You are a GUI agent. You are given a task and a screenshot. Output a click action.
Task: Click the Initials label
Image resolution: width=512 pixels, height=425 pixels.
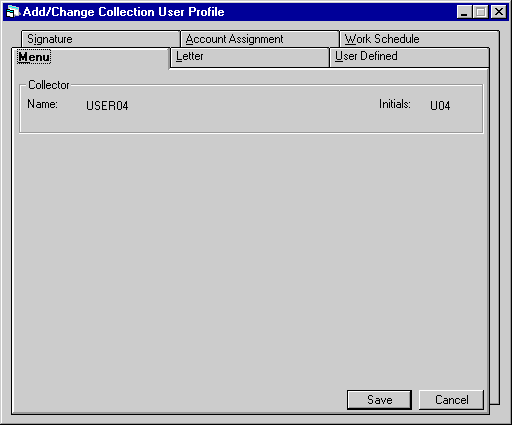(395, 104)
